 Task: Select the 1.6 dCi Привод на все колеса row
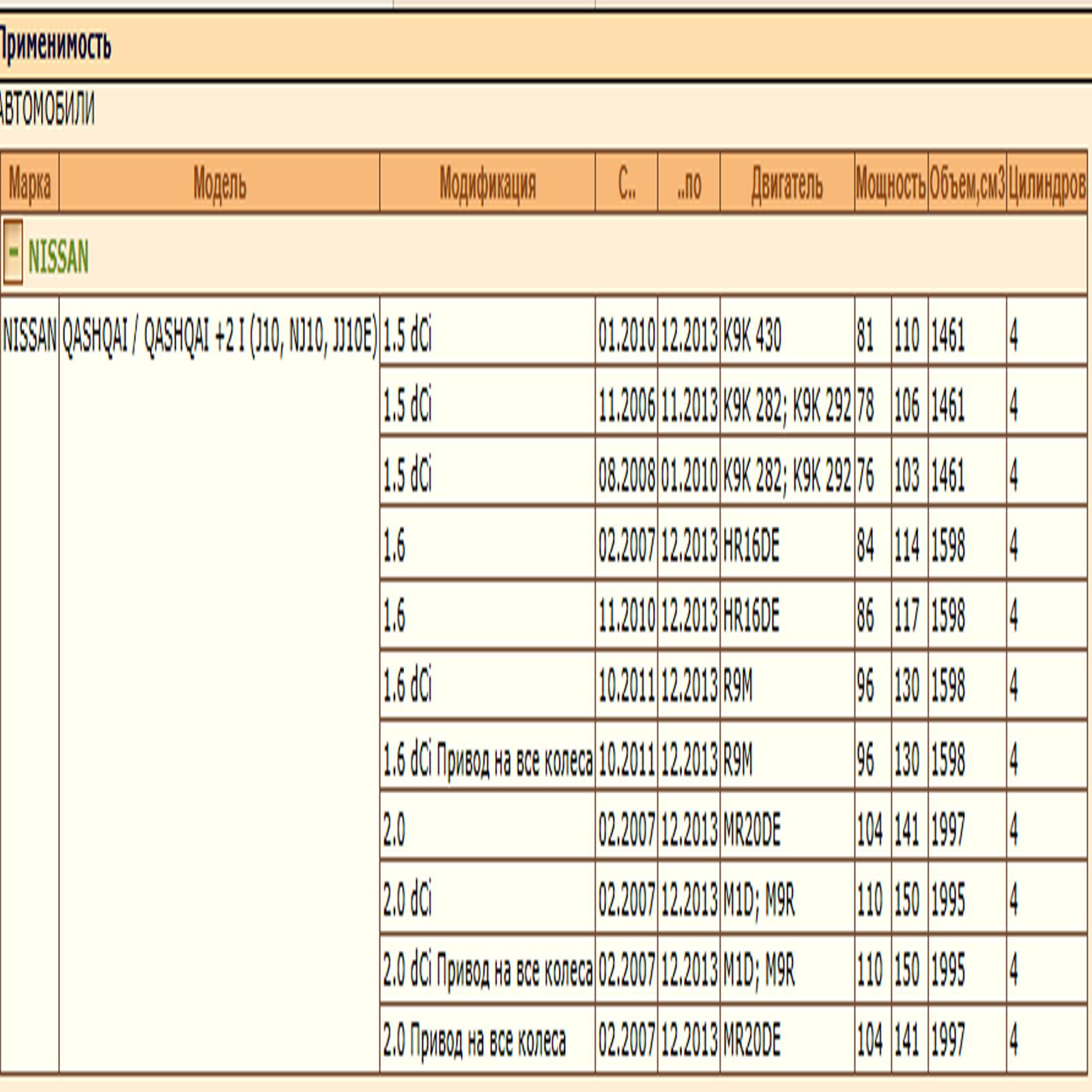pyautogui.click(x=487, y=761)
